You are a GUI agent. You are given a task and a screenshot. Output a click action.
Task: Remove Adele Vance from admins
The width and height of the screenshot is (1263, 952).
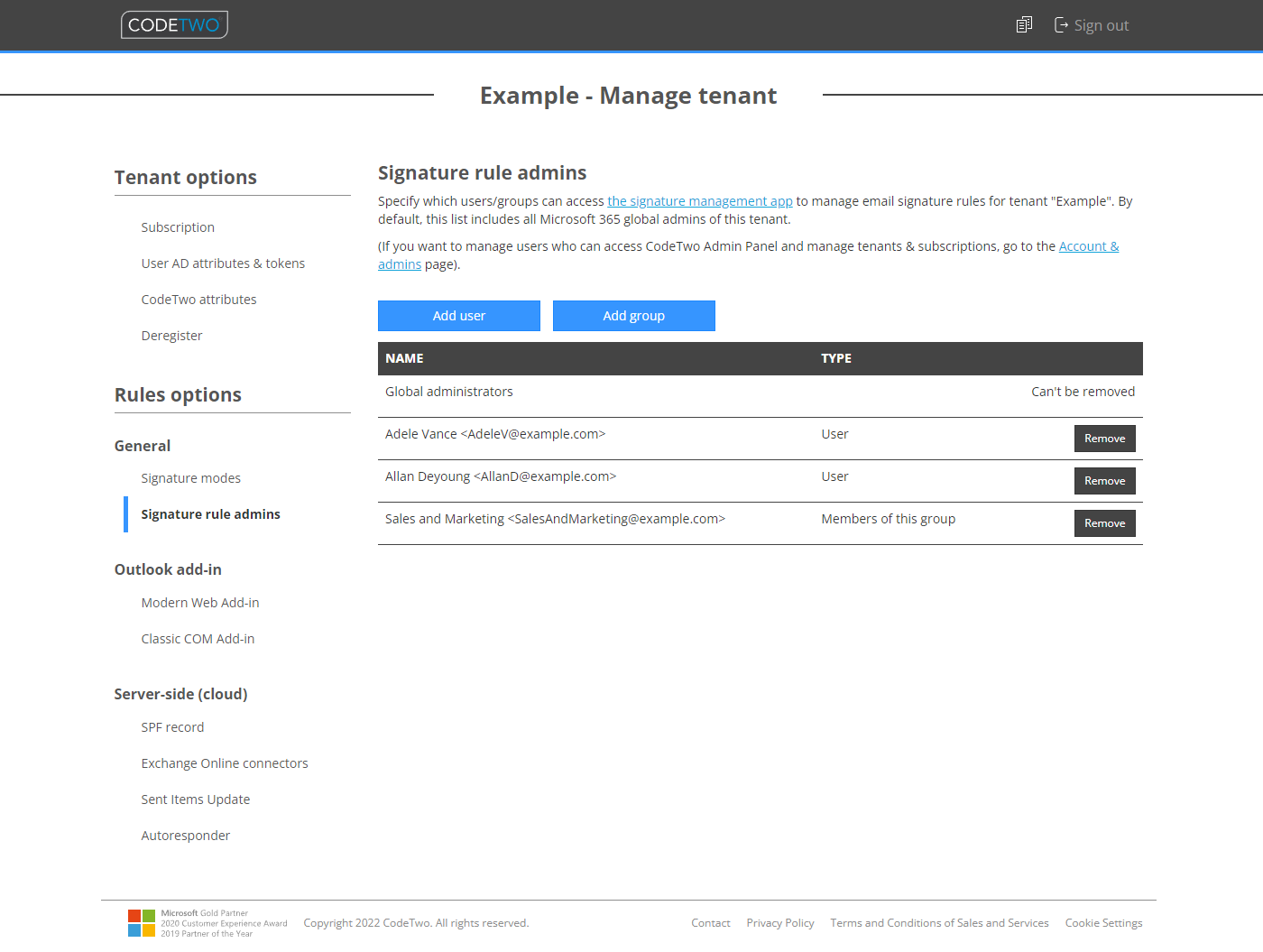click(1105, 439)
